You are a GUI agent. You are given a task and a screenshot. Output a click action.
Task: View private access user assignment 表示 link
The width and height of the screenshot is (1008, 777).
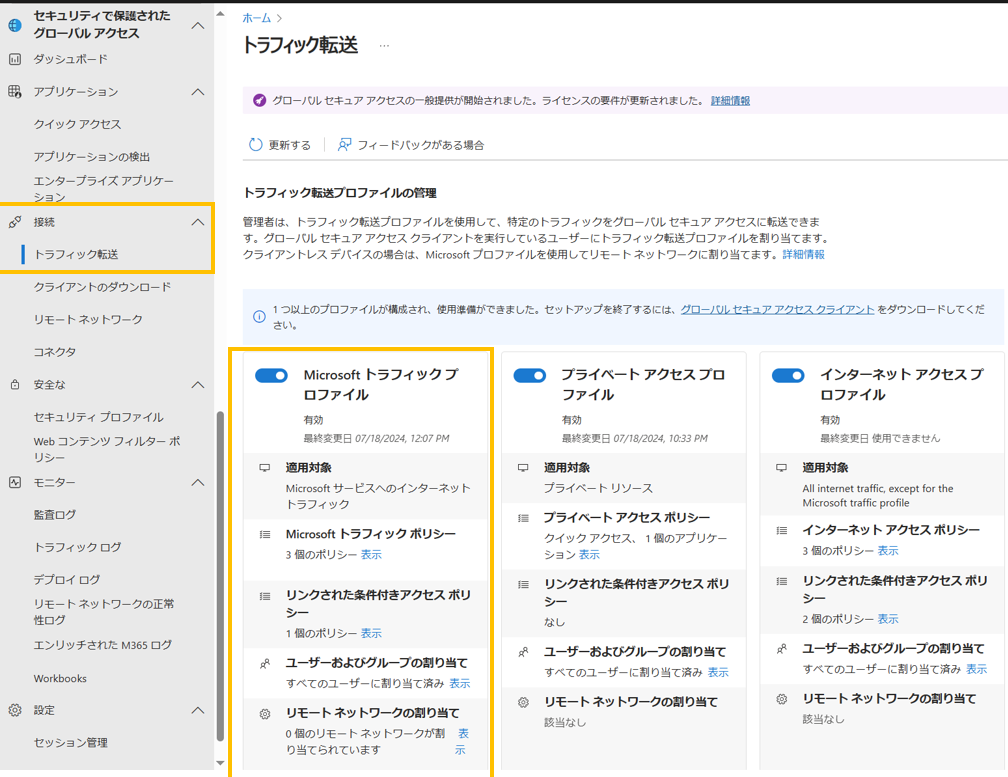coord(718,672)
